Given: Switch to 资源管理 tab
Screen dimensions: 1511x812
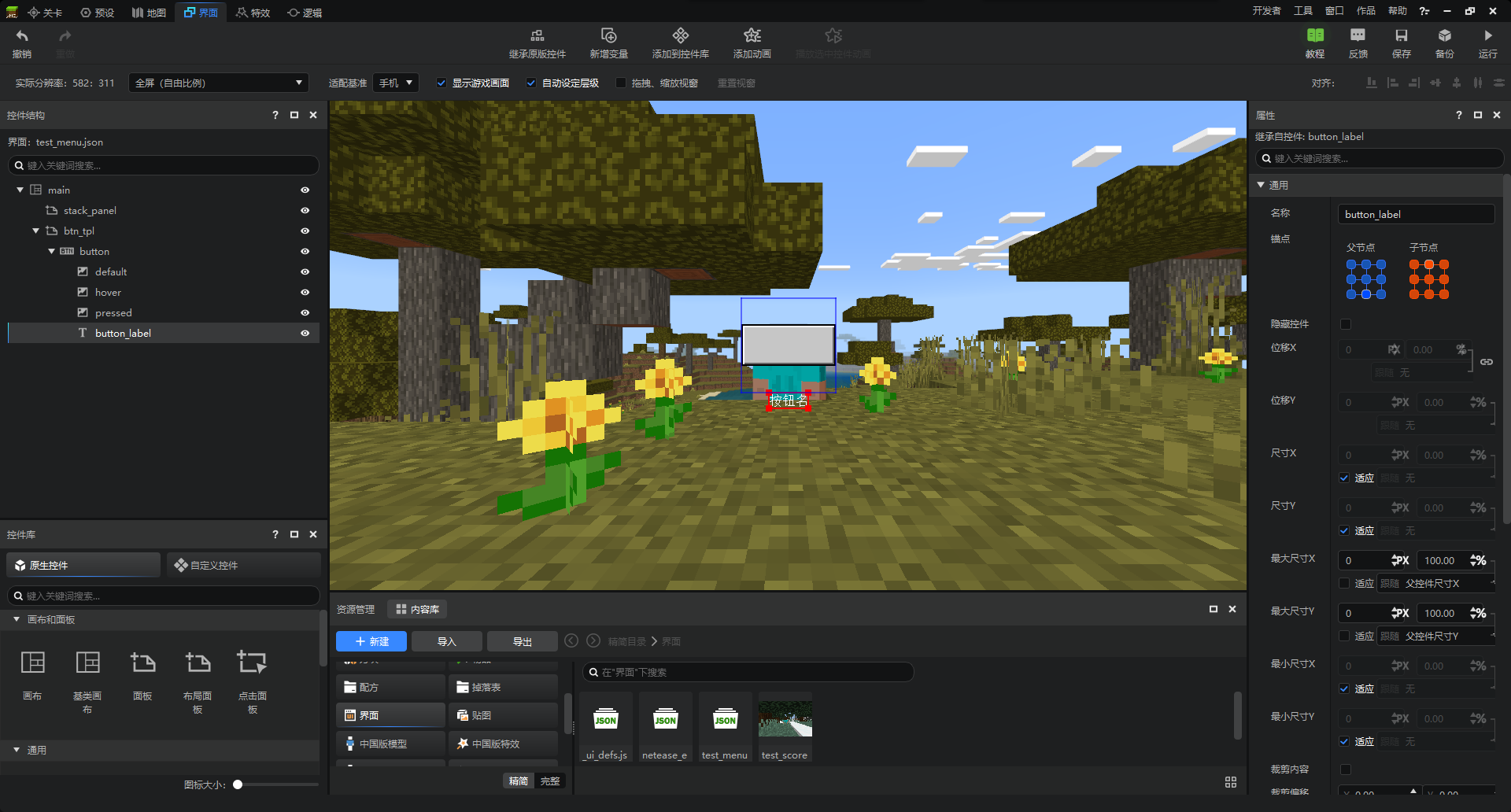Looking at the screenshot, I should [356, 609].
